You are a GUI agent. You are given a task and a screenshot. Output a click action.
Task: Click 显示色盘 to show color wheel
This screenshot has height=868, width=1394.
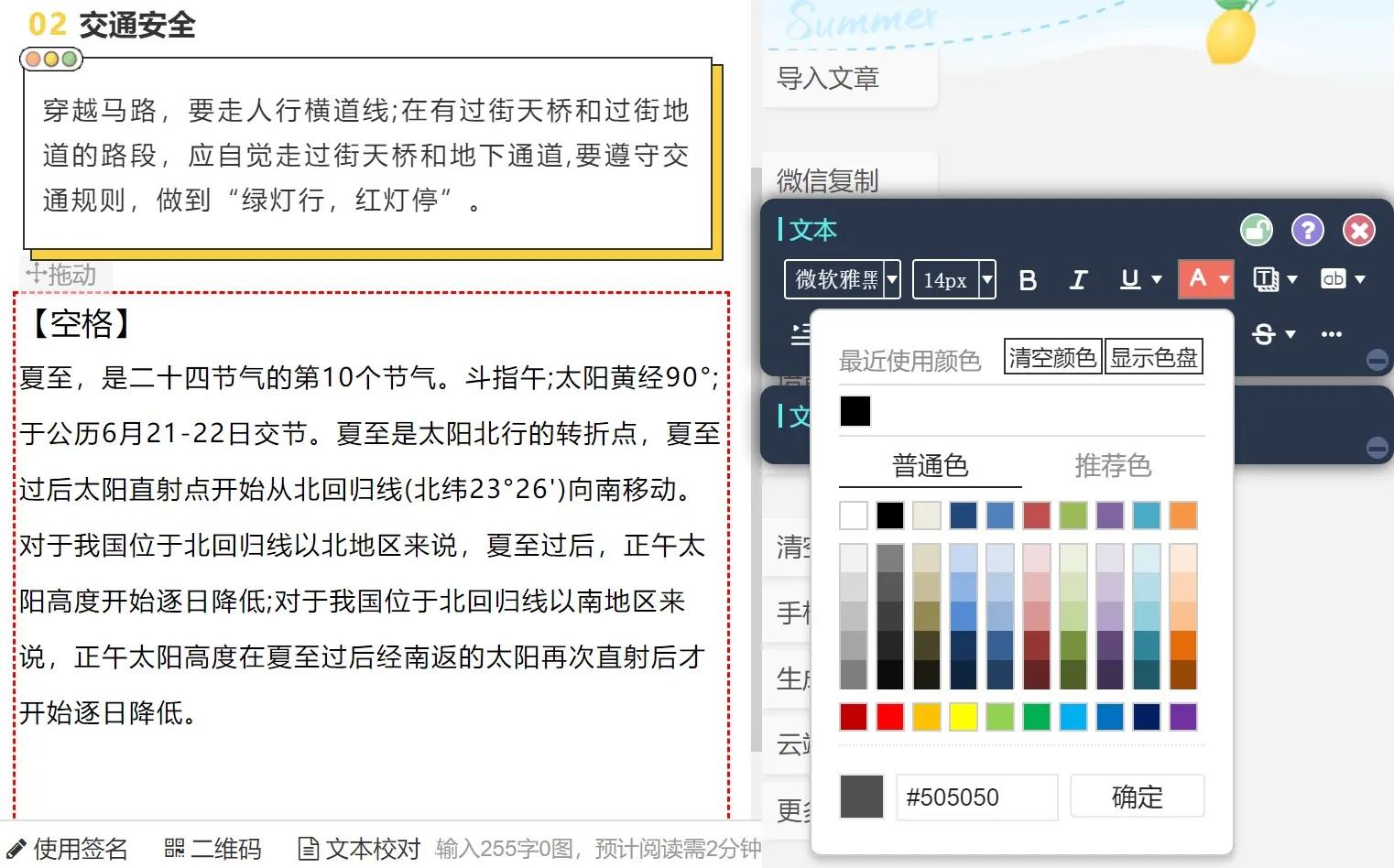(1154, 357)
